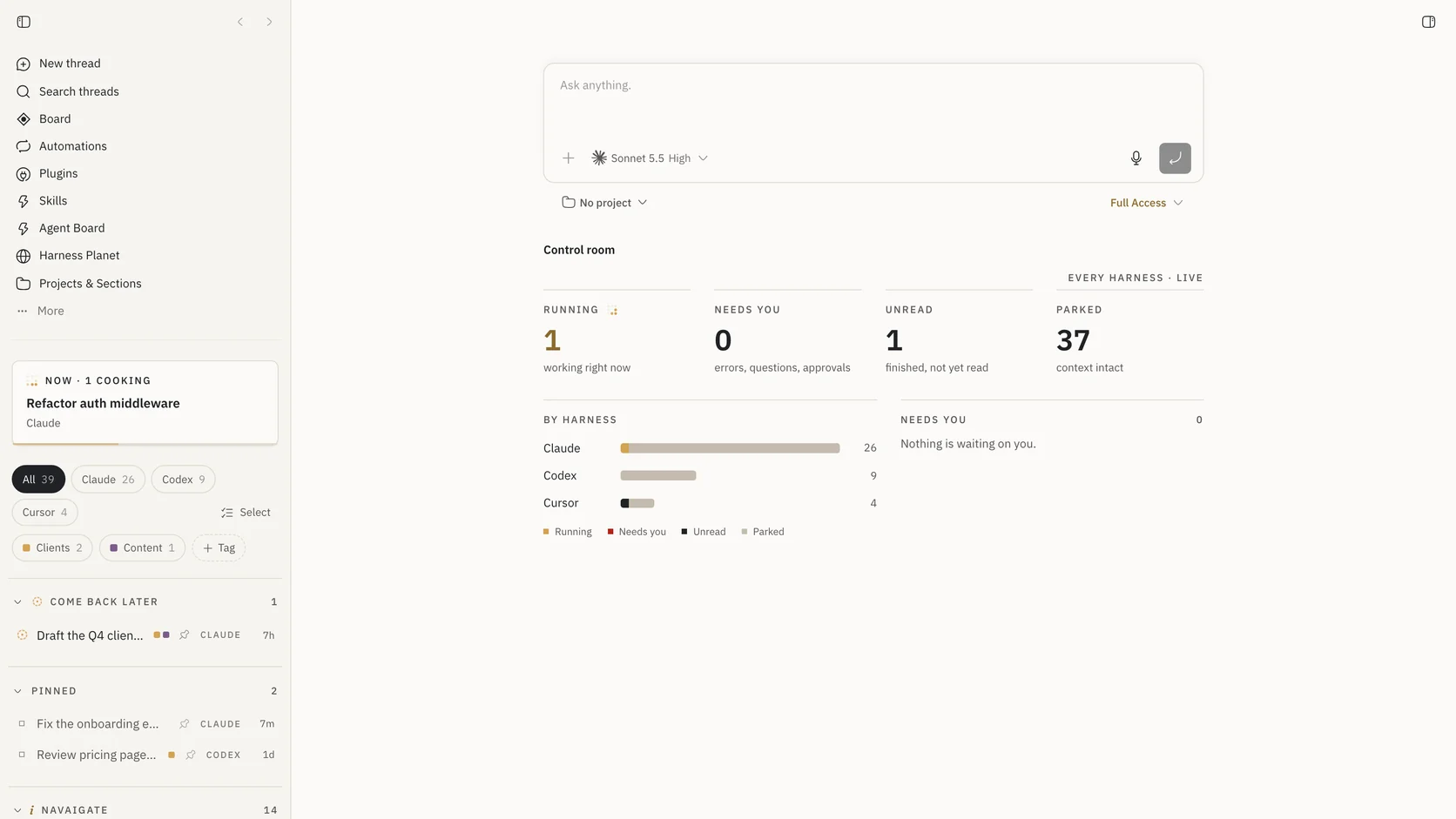Toggle the Content tag filter

click(142, 548)
